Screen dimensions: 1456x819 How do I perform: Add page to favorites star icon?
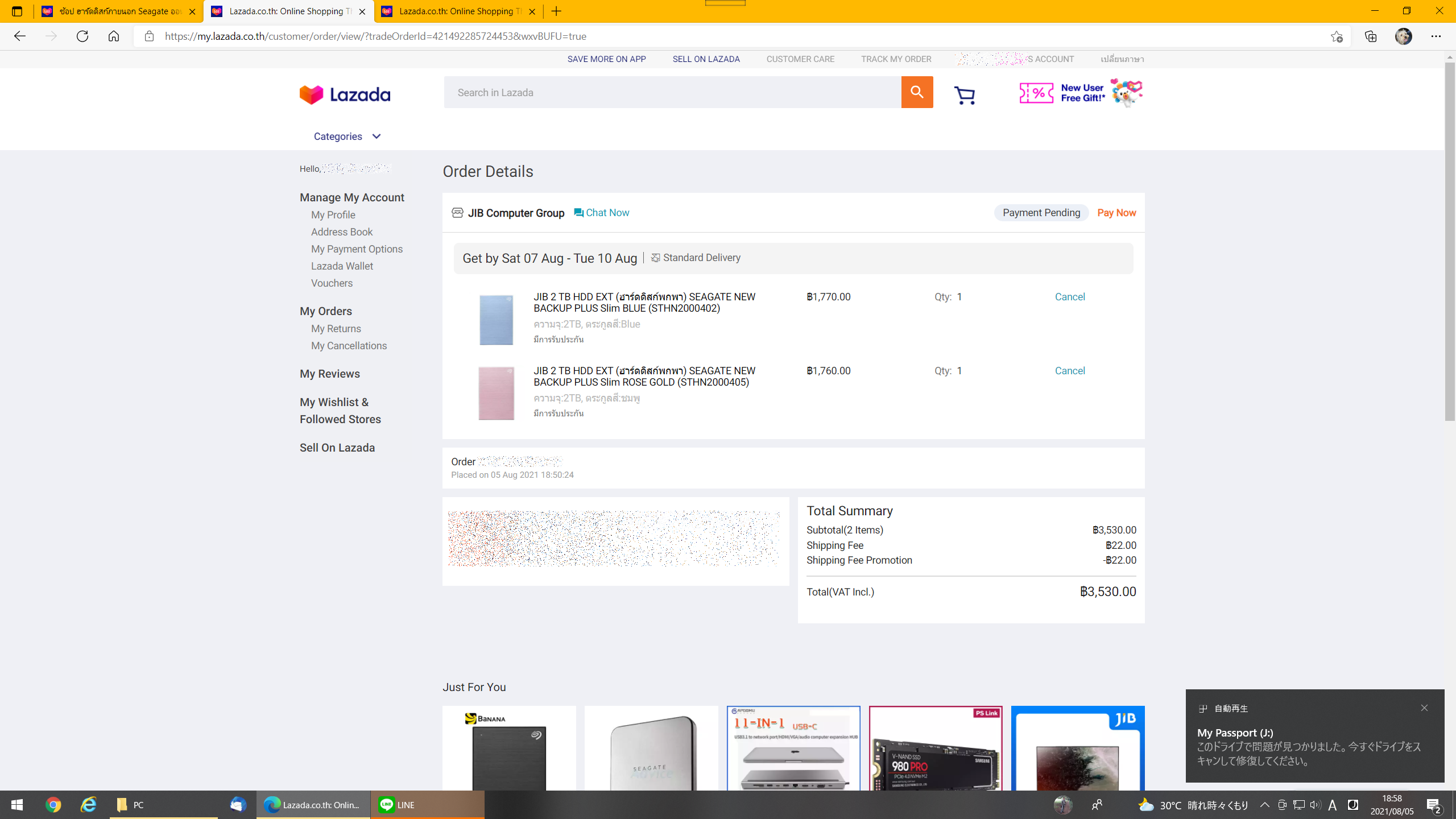pos(1337,36)
